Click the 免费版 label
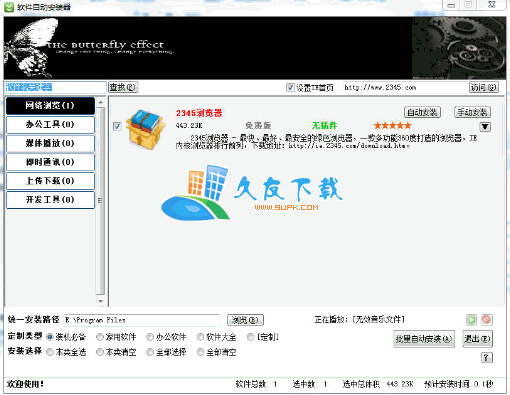This screenshot has width=510, height=395. [x=258, y=126]
